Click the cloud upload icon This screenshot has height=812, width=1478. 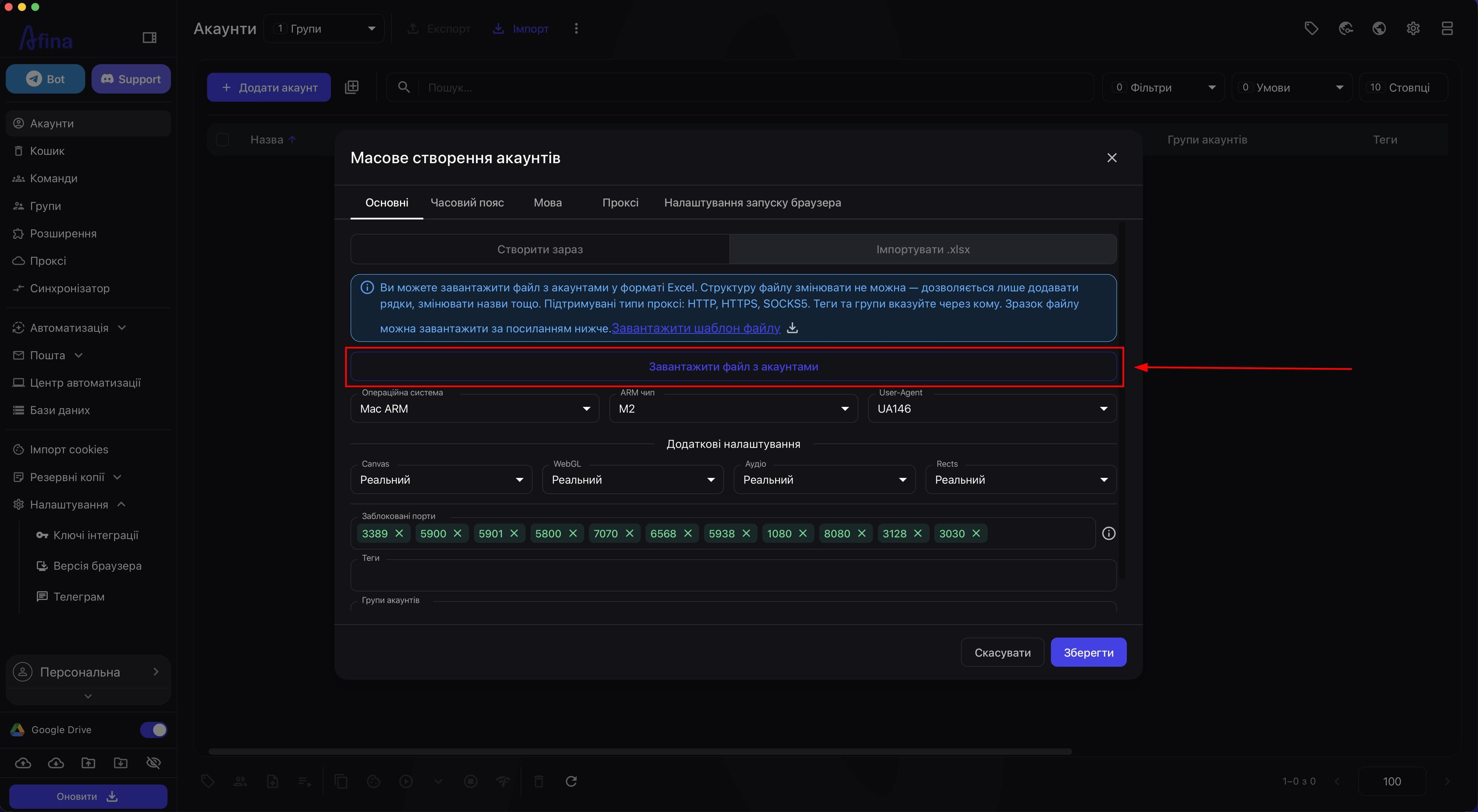click(x=23, y=763)
